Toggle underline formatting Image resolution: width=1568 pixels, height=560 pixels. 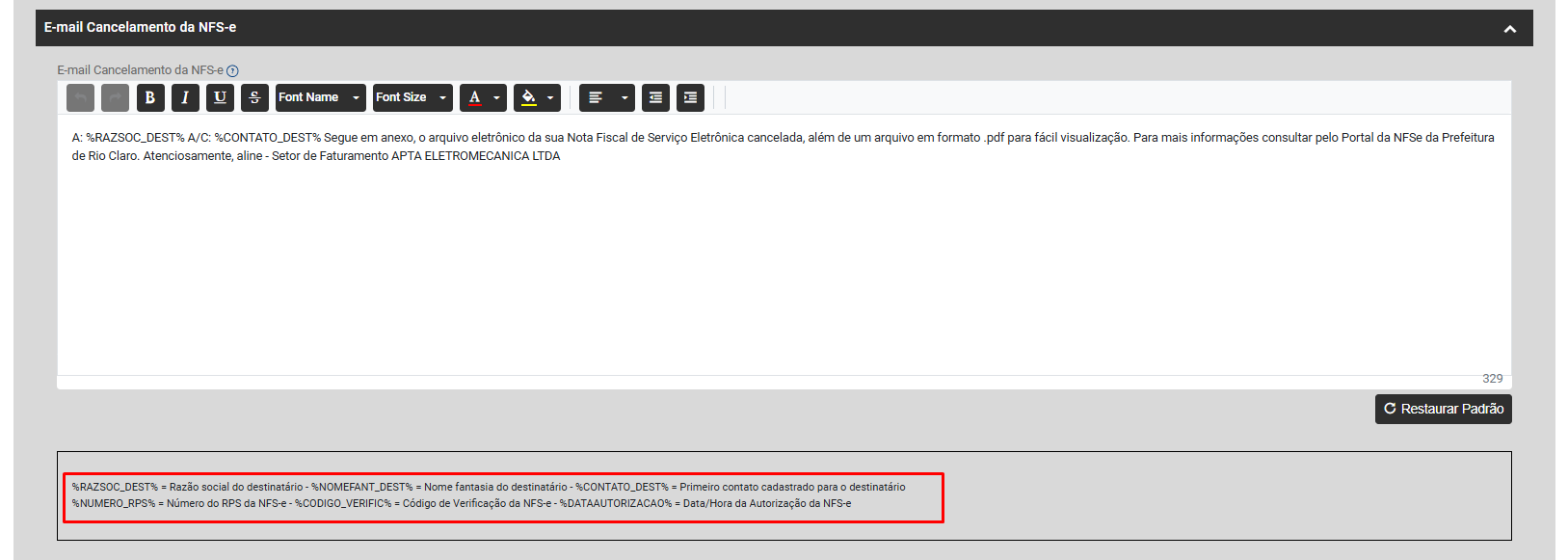click(x=220, y=97)
